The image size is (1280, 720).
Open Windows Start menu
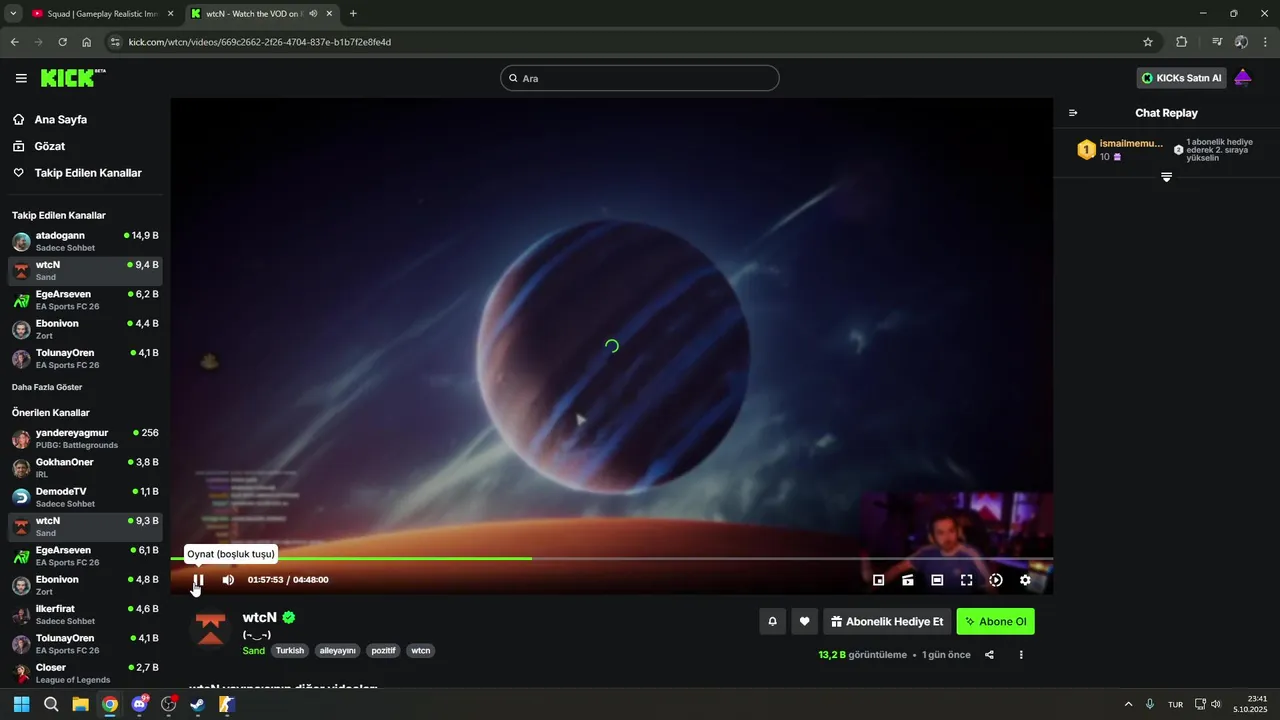(x=21, y=704)
